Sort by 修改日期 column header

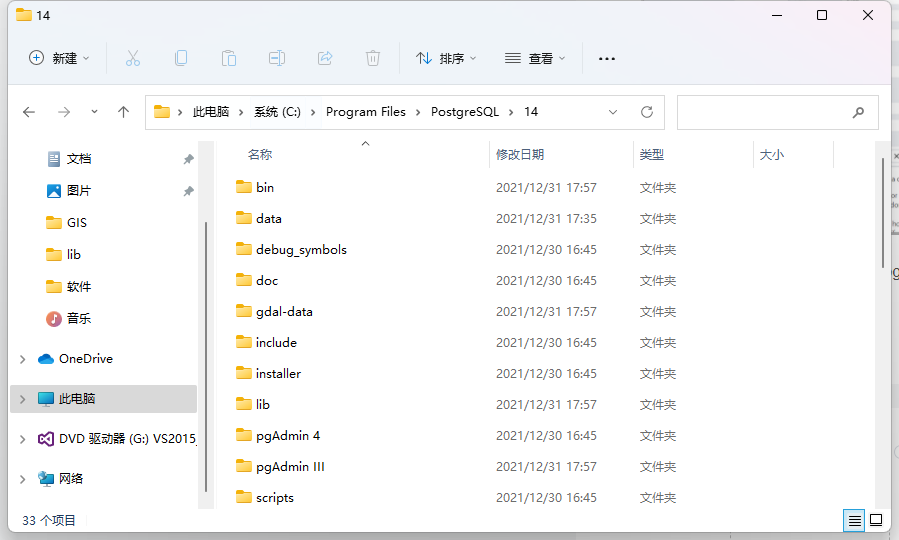pos(519,154)
